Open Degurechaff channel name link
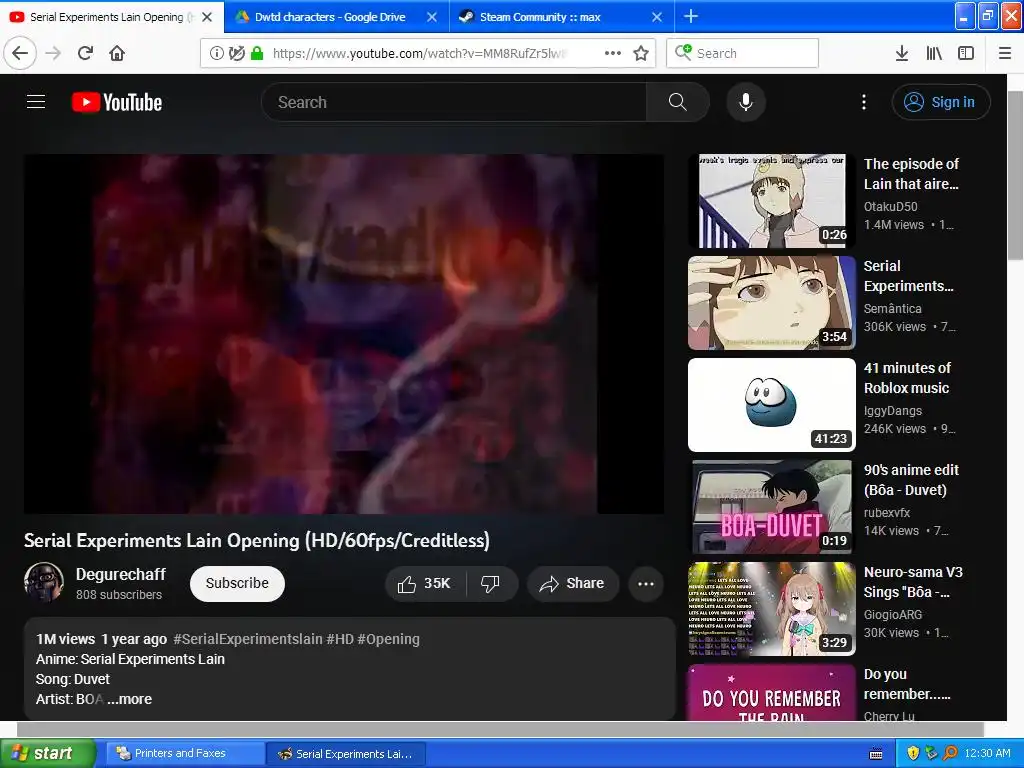This screenshot has height=768, width=1024. click(121, 574)
